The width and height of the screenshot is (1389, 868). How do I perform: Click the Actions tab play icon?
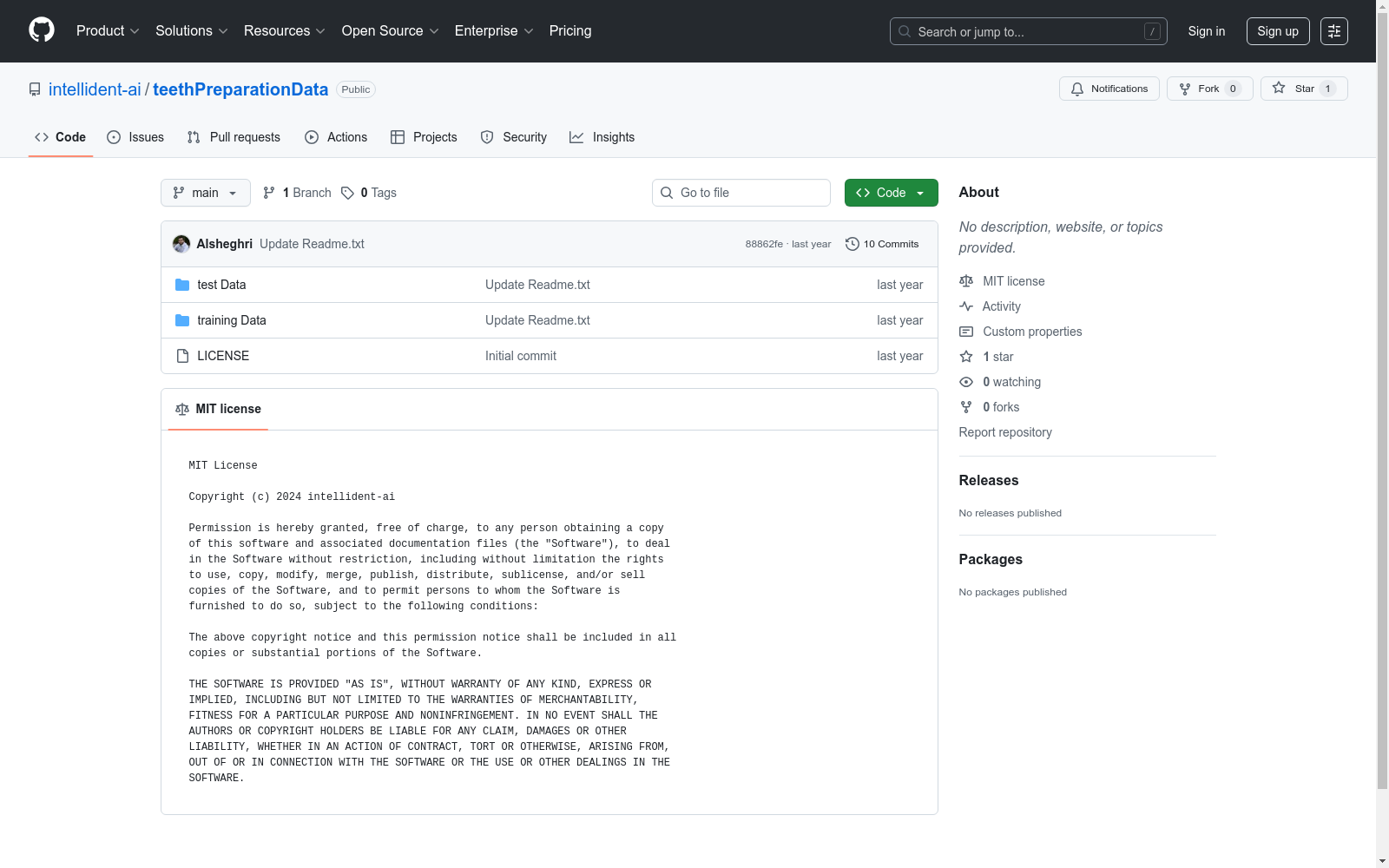[312, 137]
